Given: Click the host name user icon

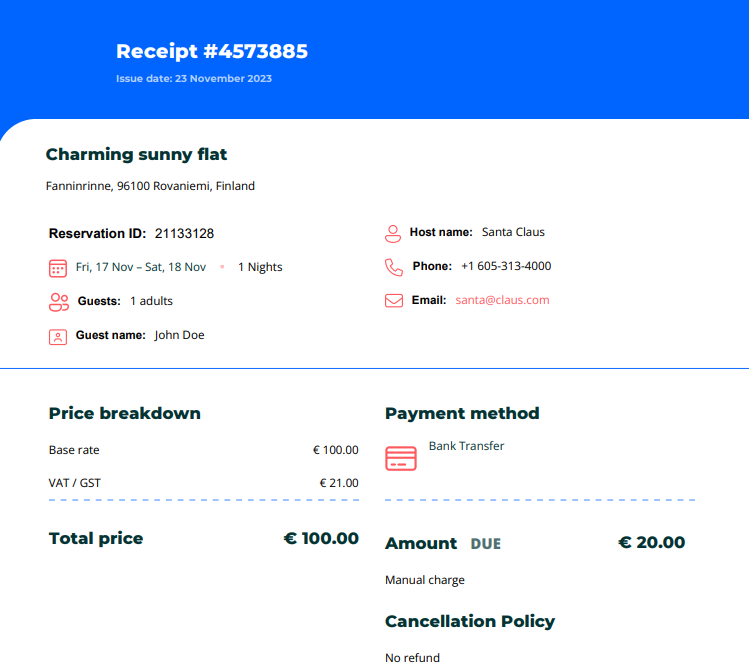Looking at the screenshot, I should pyautogui.click(x=393, y=233).
